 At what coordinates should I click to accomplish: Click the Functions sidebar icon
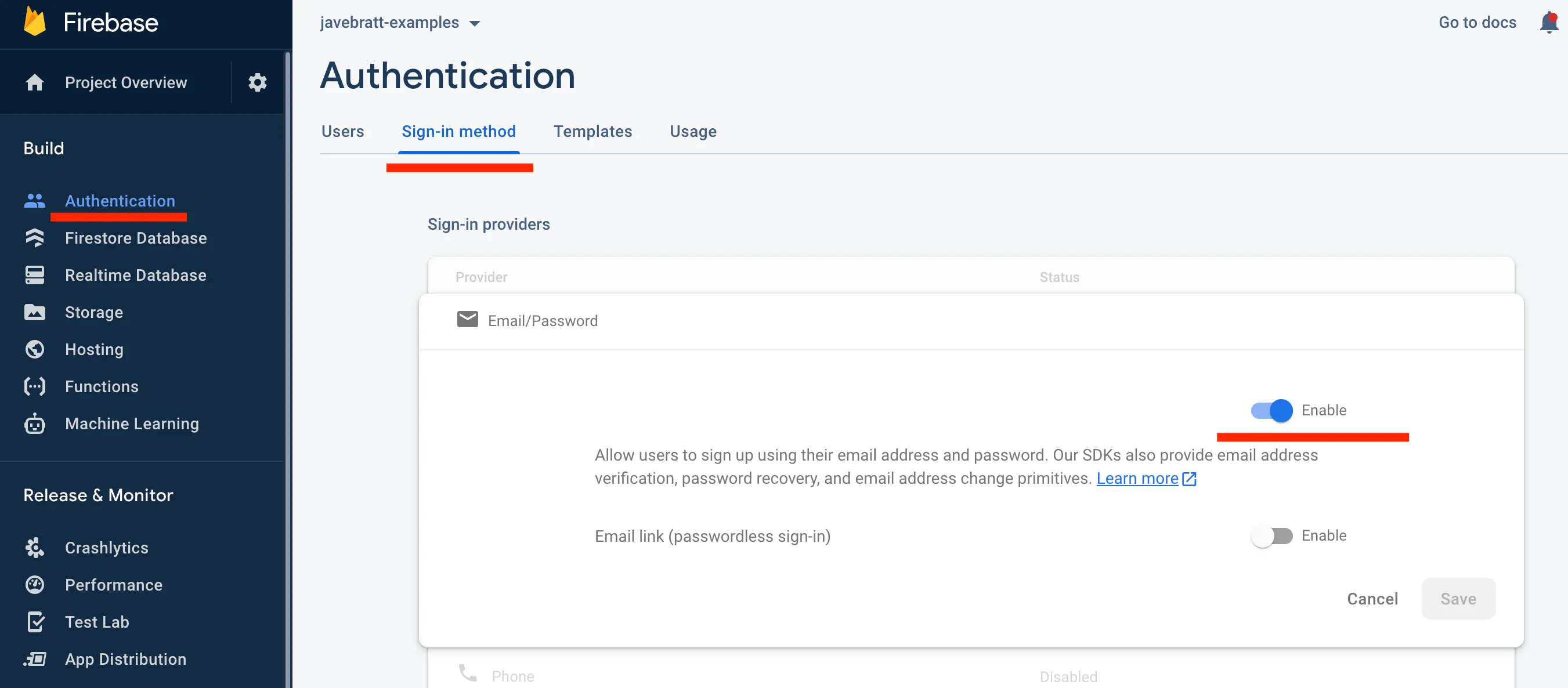tap(34, 385)
